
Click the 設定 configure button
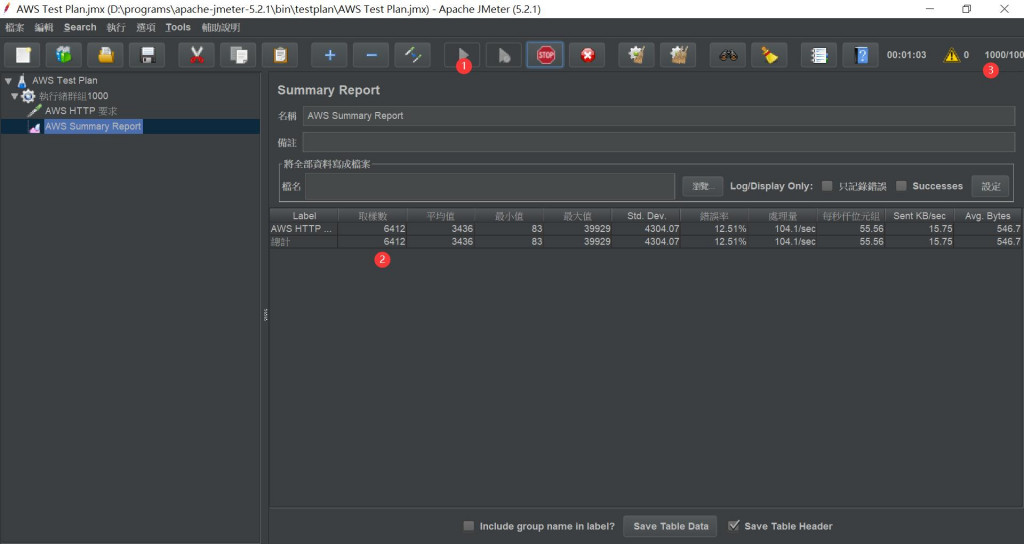pyautogui.click(x=990, y=186)
